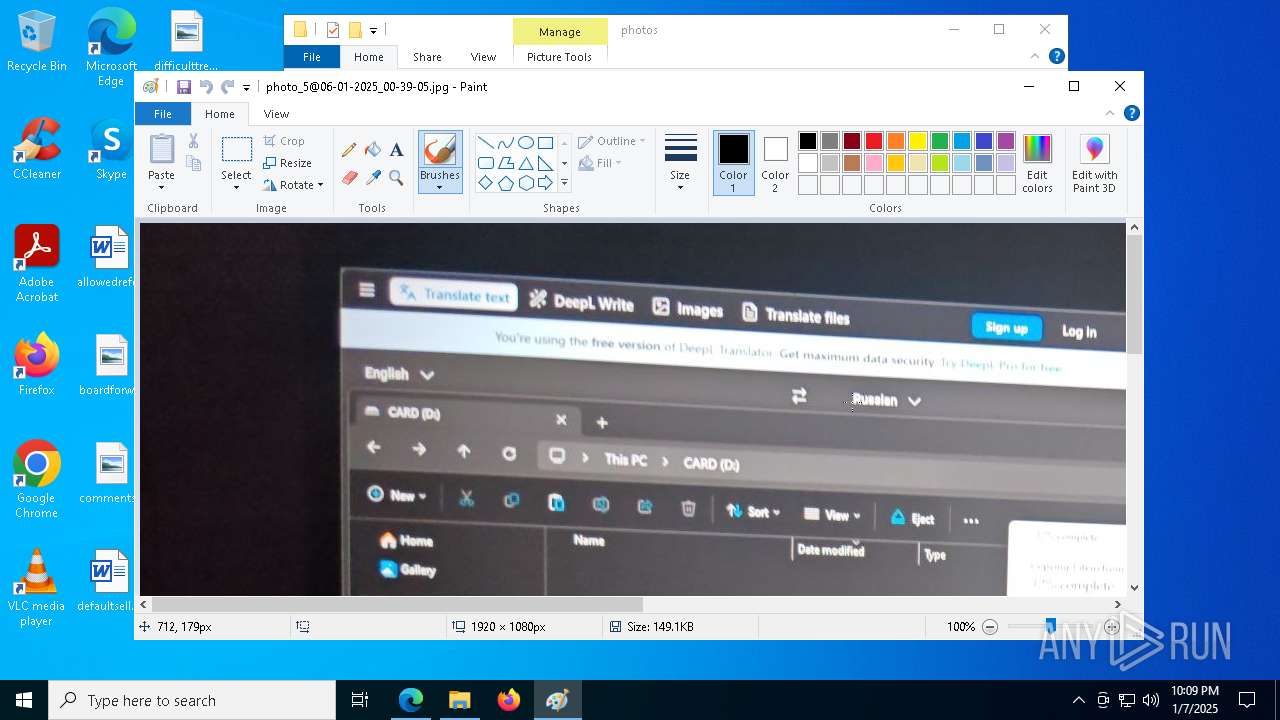
Task: Click the Resize button
Action: pyautogui.click(x=288, y=163)
